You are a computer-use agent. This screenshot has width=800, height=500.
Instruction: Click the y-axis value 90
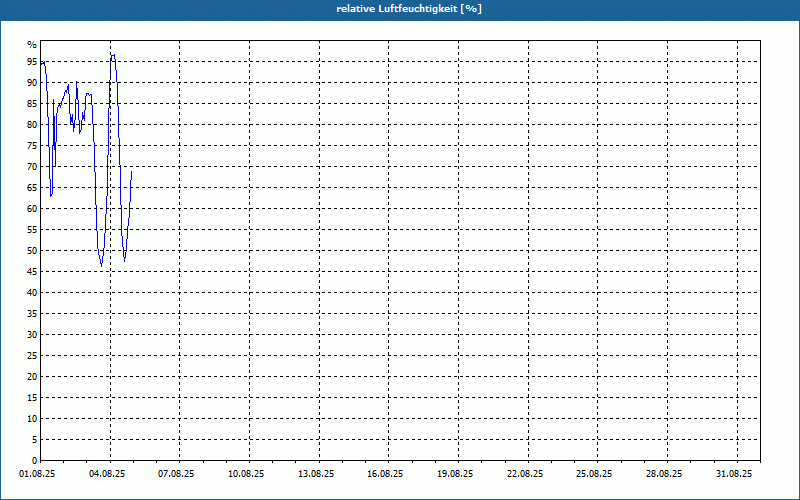[32, 83]
